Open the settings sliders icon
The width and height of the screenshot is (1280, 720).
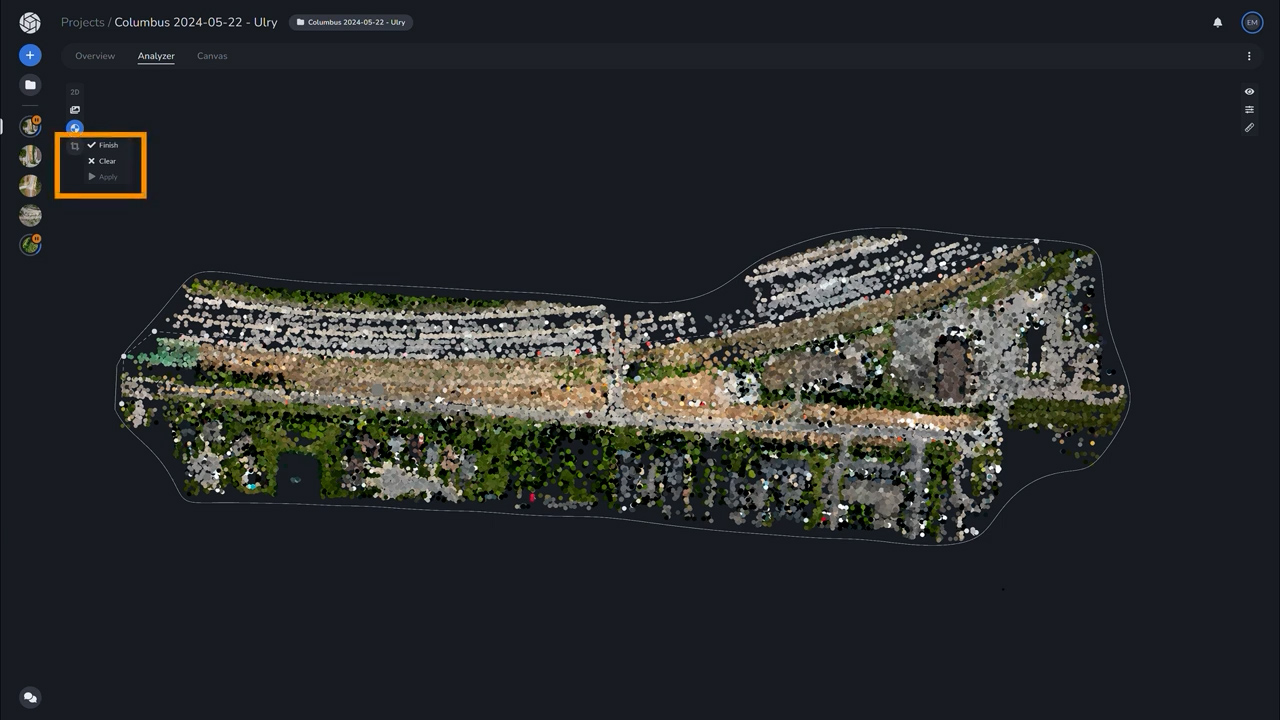1249,110
